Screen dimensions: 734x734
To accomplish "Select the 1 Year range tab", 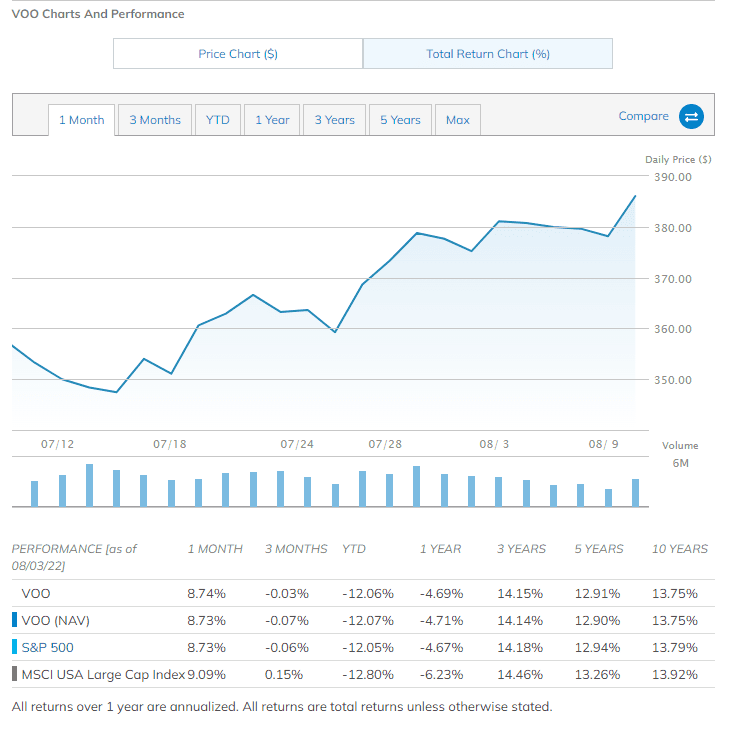I will [x=272, y=120].
